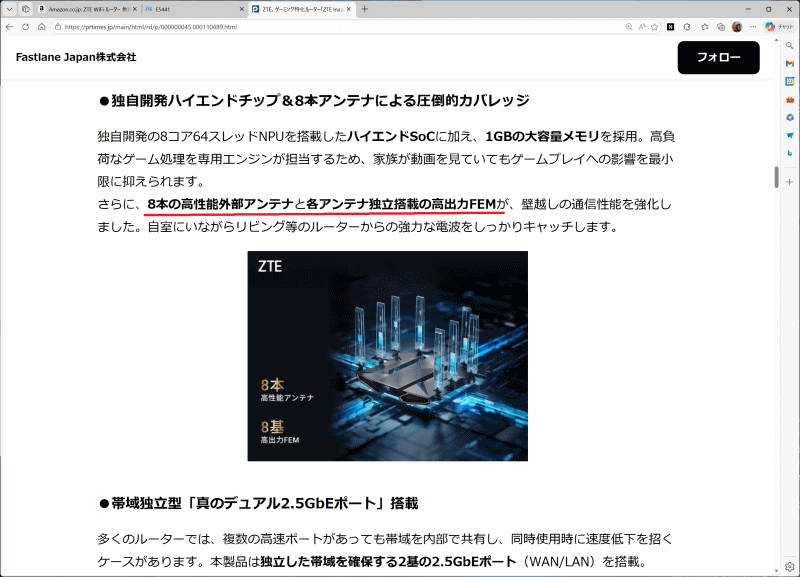The height and width of the screenshot is (577, 800).
Task: Click the N extension icon in the toolbar
Action: click(669, 28)
